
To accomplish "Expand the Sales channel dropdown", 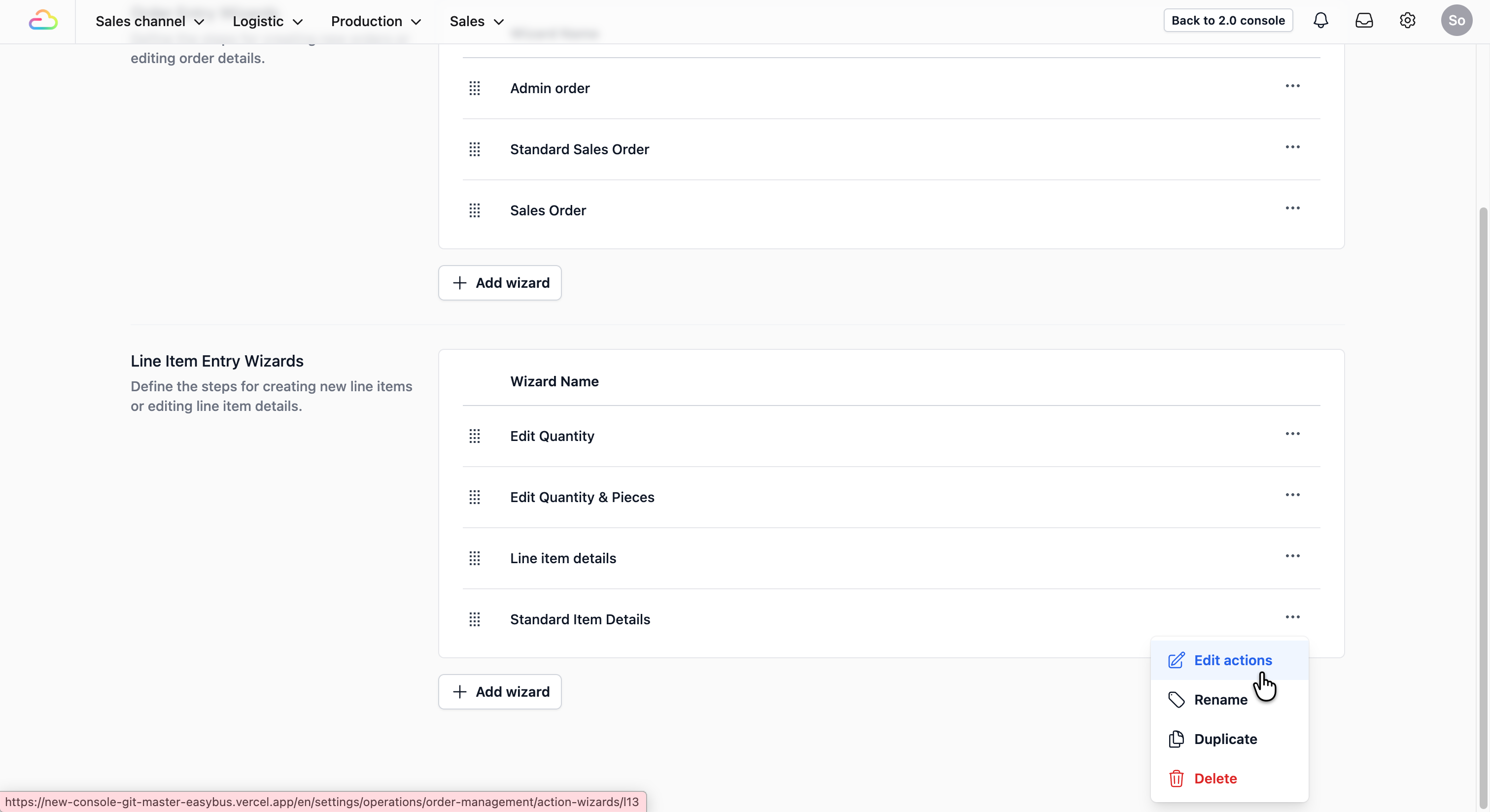I will pyautogui.click(x=150, y=21).
